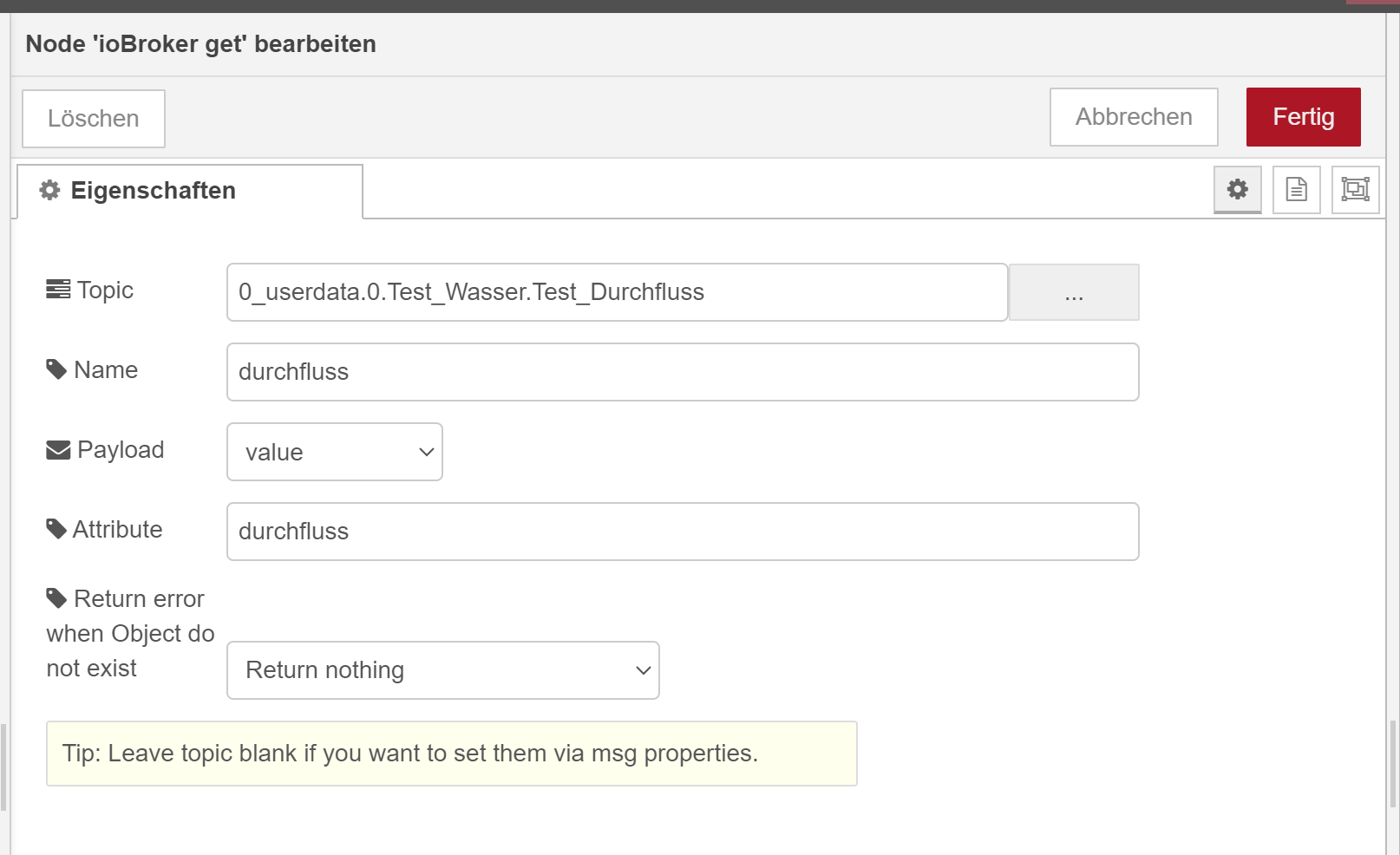Open the node appearance settings icon
Image resolution: width=1400 pixels, height=855 pixels.
(x=1355, y=189)
